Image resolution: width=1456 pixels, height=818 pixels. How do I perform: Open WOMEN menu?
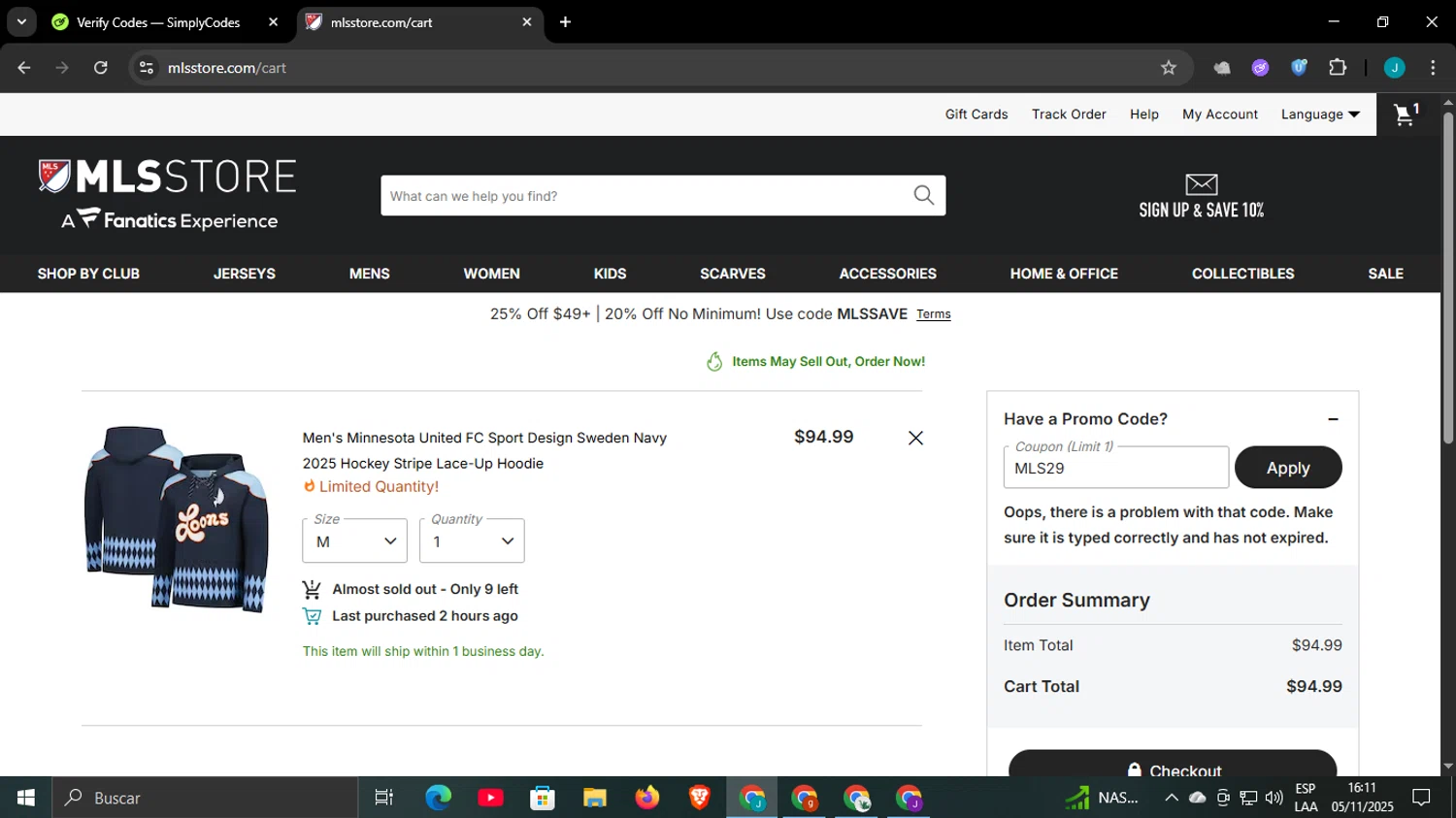tap(492, 274)
